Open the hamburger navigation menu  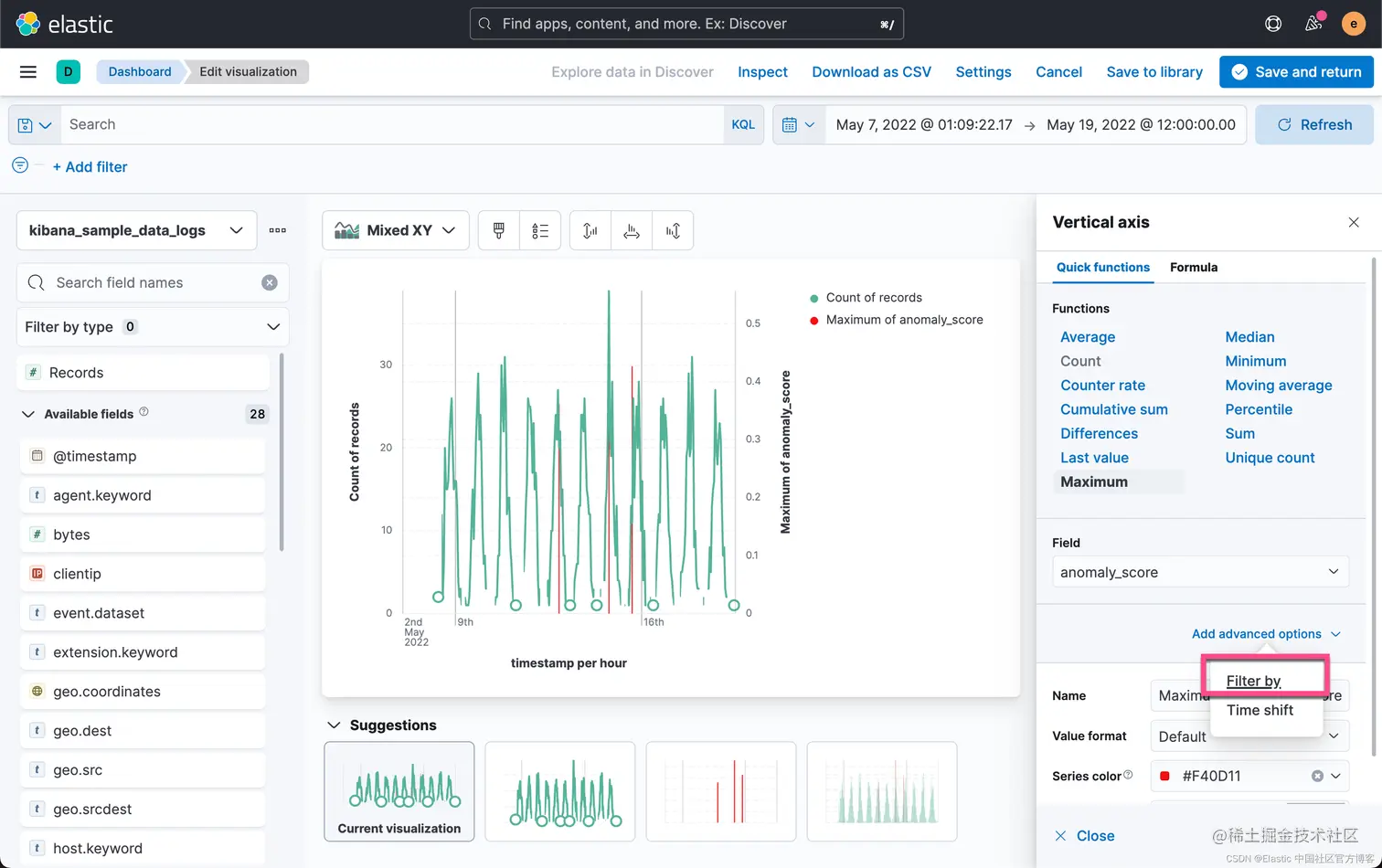(x=28, y=71)
